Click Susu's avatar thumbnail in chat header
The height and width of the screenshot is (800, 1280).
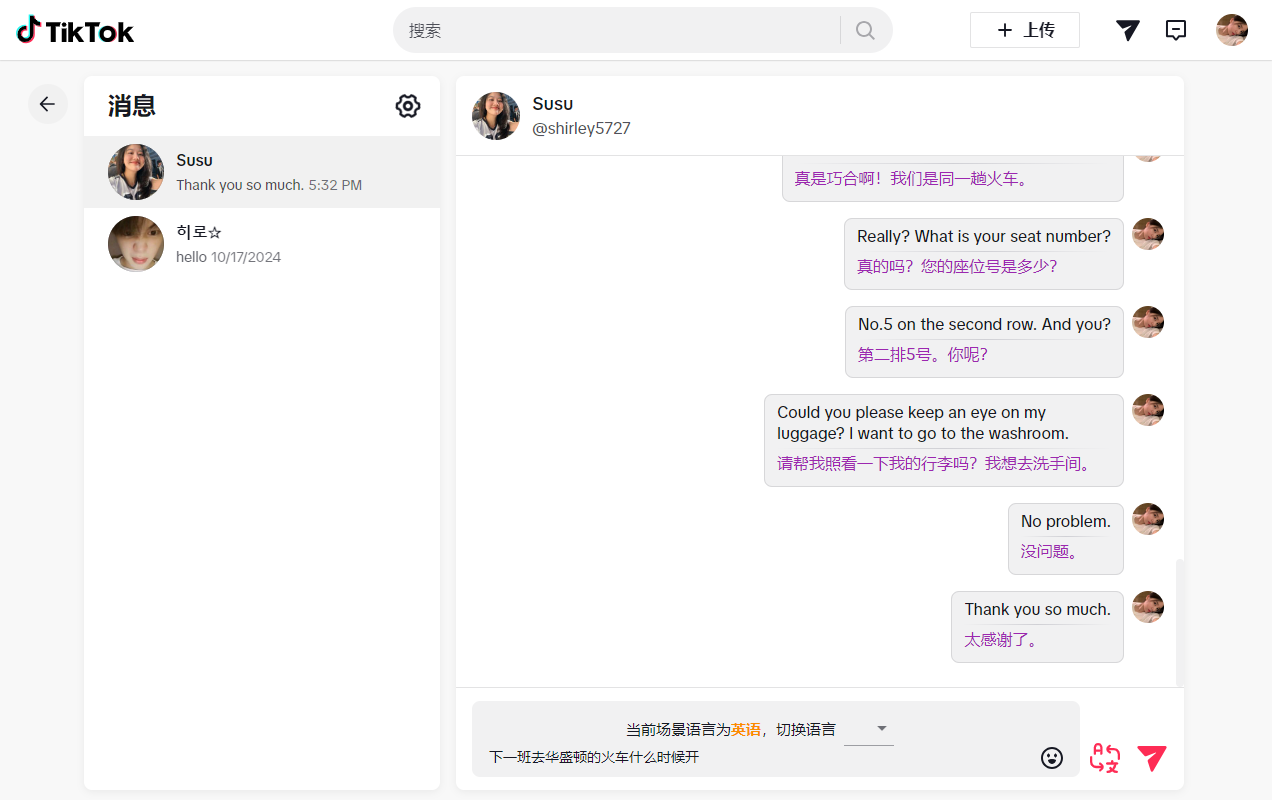tap(495, 115)
